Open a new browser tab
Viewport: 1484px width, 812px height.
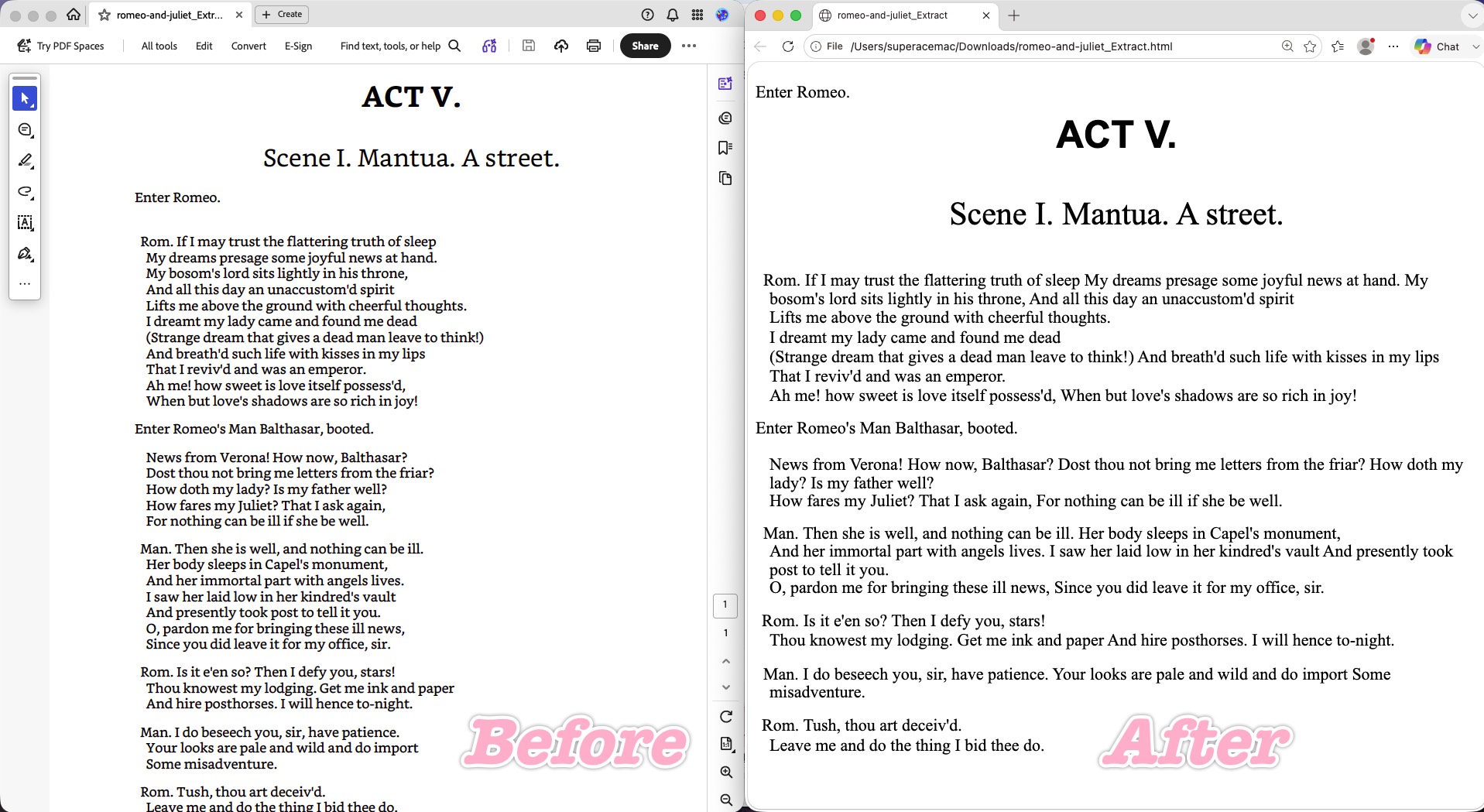[1014, 15]
